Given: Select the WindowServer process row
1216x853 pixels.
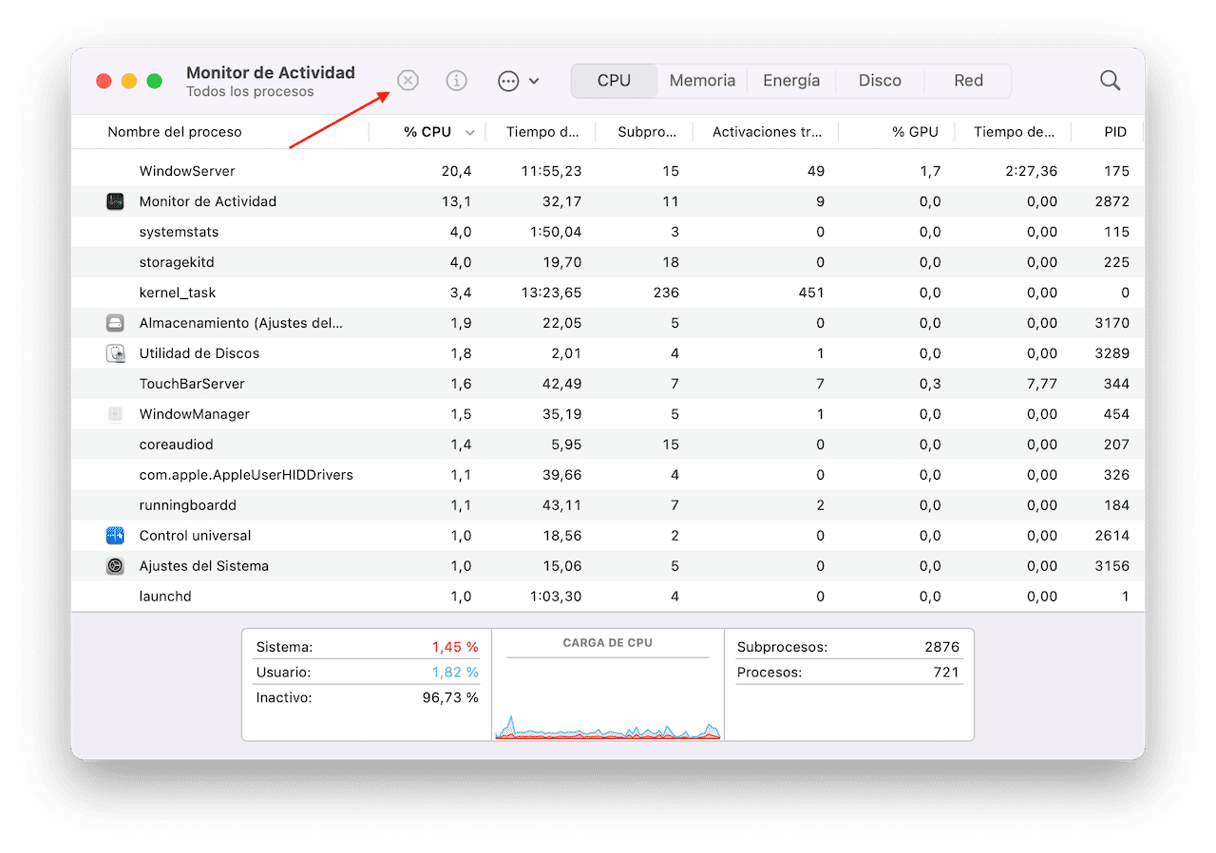Looking at the screenshot, I should click(x=608, y=171).
